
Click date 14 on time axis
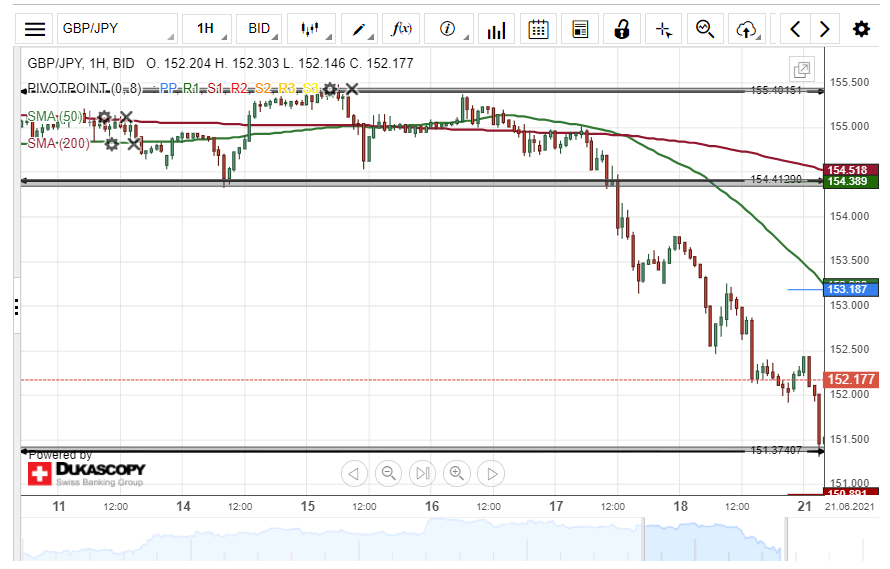tap(183, 506)
